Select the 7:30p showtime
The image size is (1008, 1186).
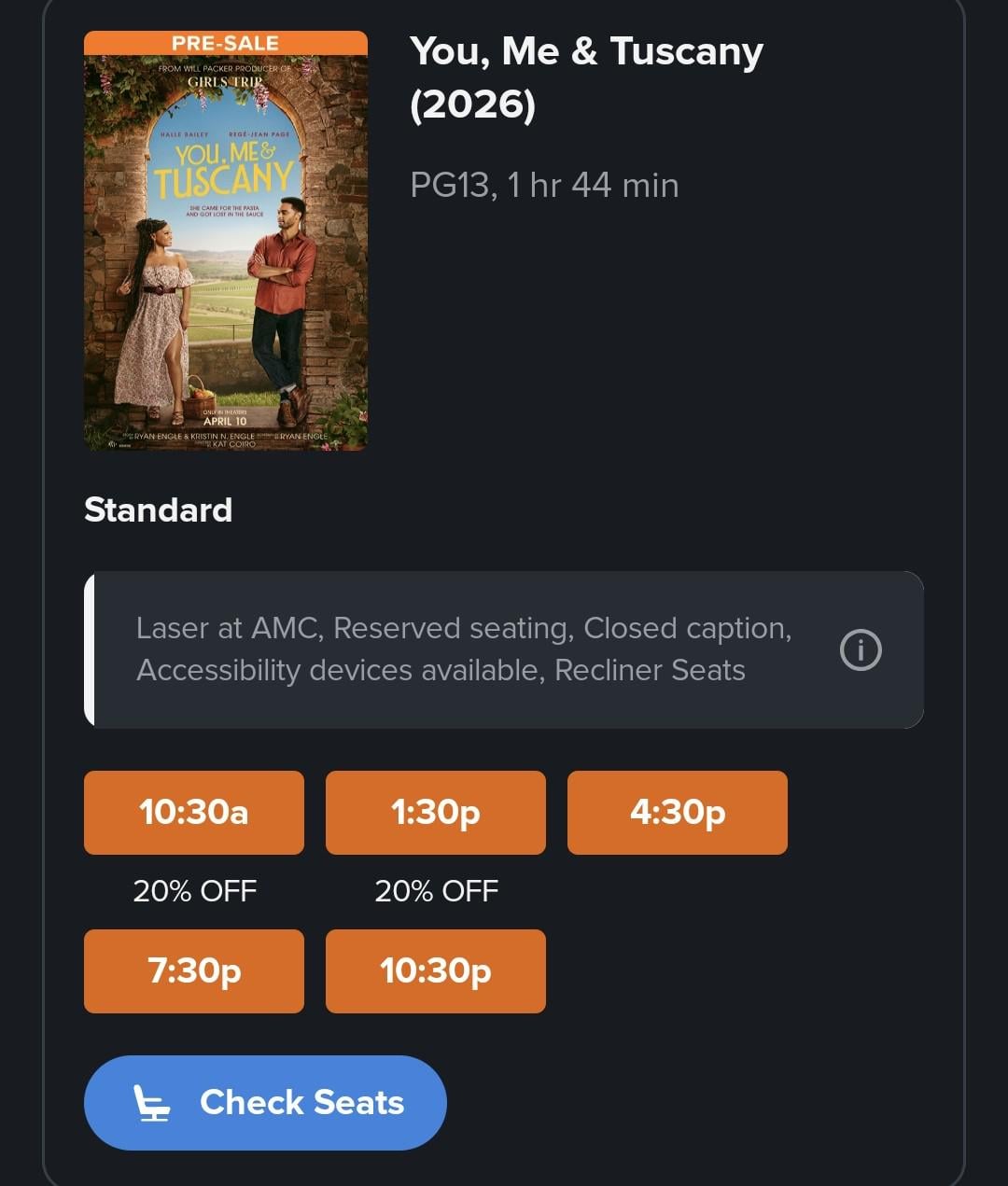tap(194, 971)
